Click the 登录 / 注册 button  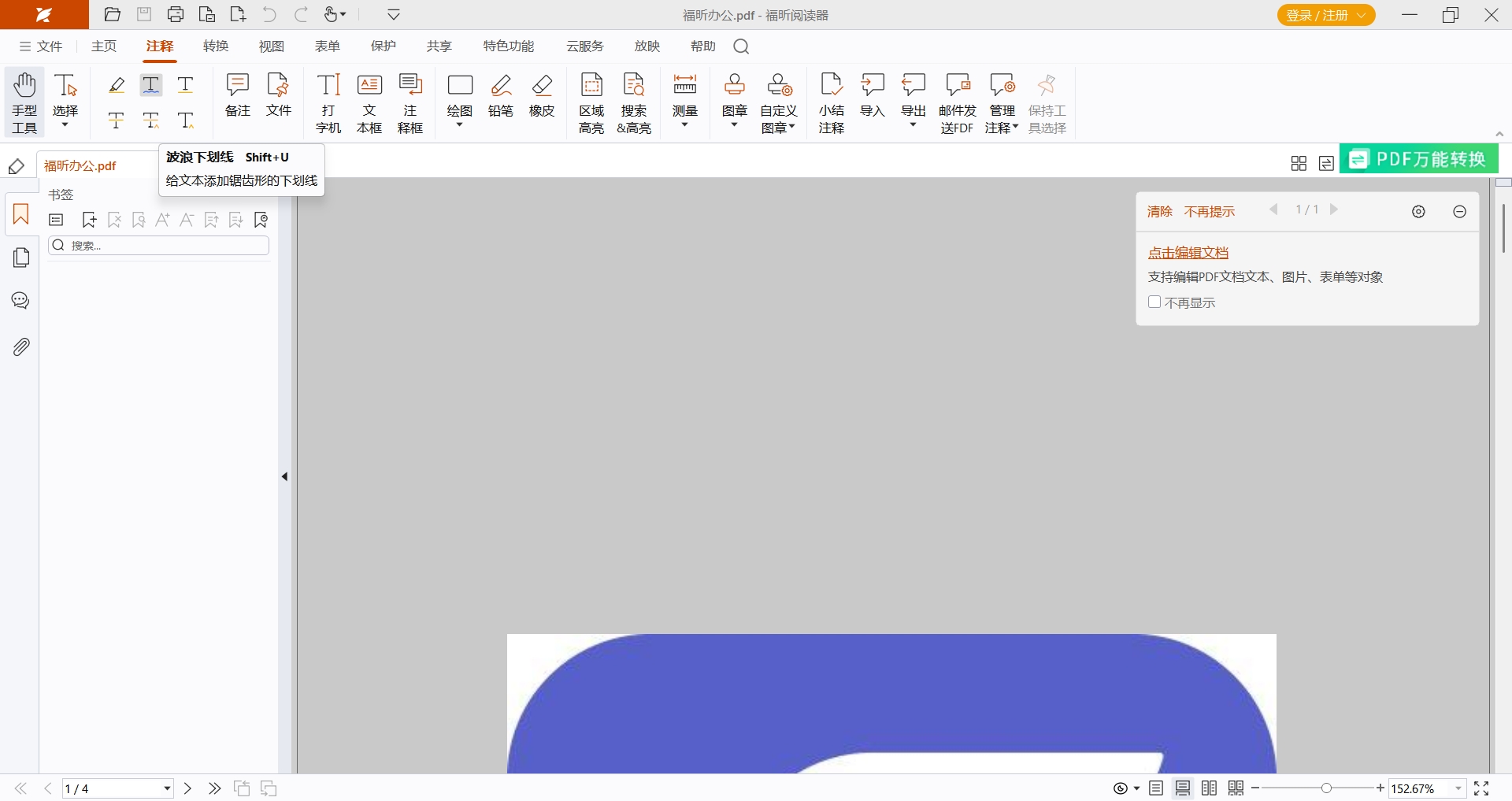1325,15
